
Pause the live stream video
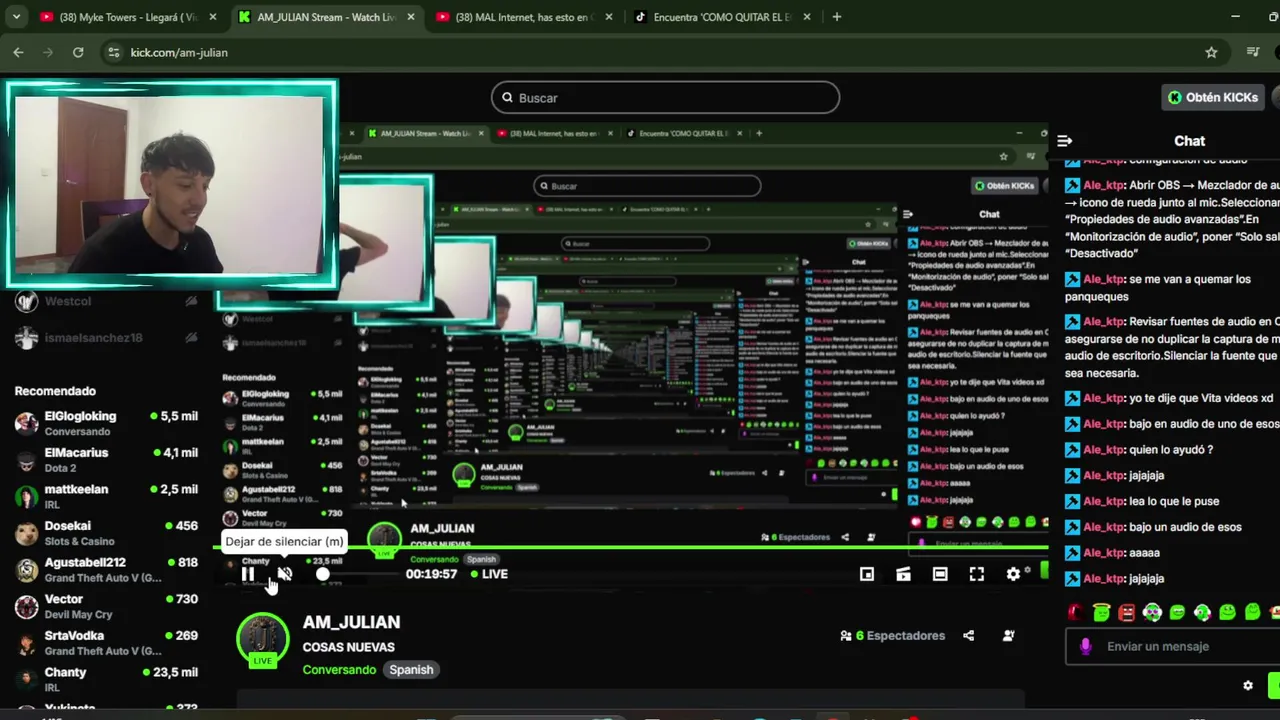point(248,574)
